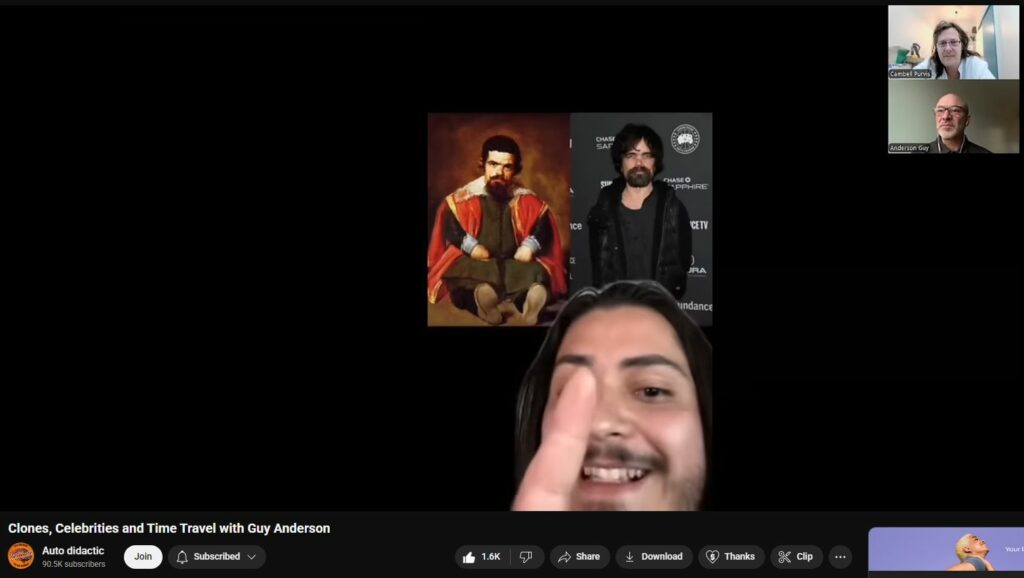This screenshot has height=578, width=1024.
Task: Open the Subscribed notification dropdown
Action: click(217, 557)
